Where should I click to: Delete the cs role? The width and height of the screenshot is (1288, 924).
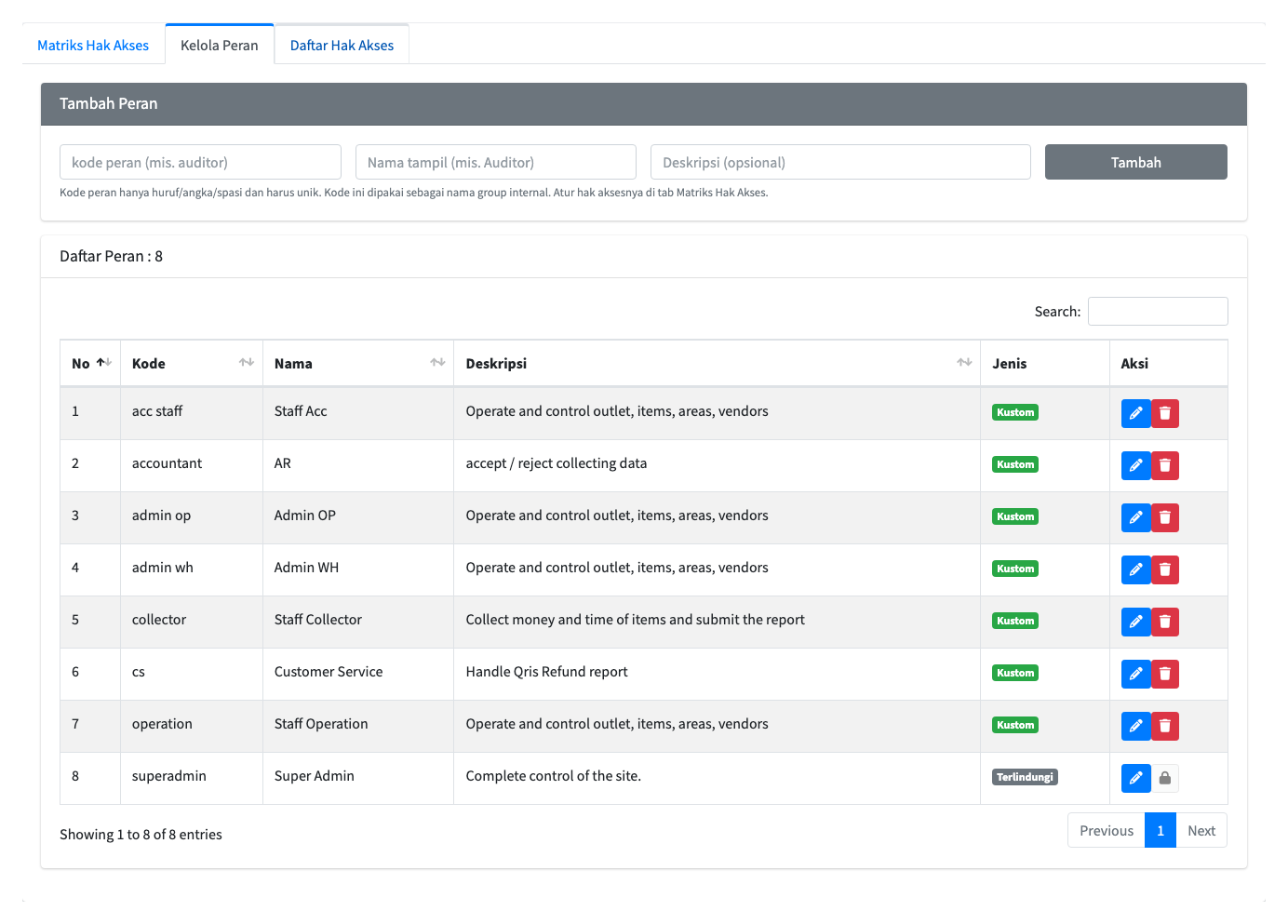tap(1165, 674)
